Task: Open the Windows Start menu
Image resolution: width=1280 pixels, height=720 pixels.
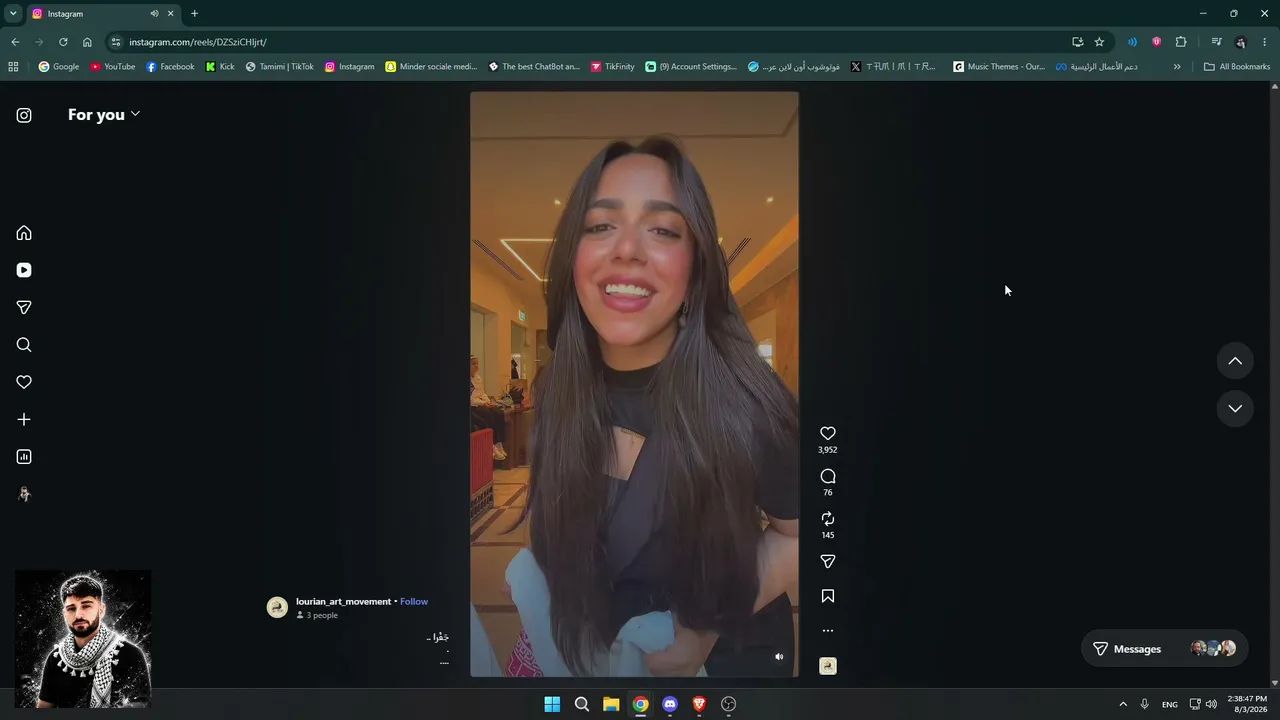Action: [552, 704]
